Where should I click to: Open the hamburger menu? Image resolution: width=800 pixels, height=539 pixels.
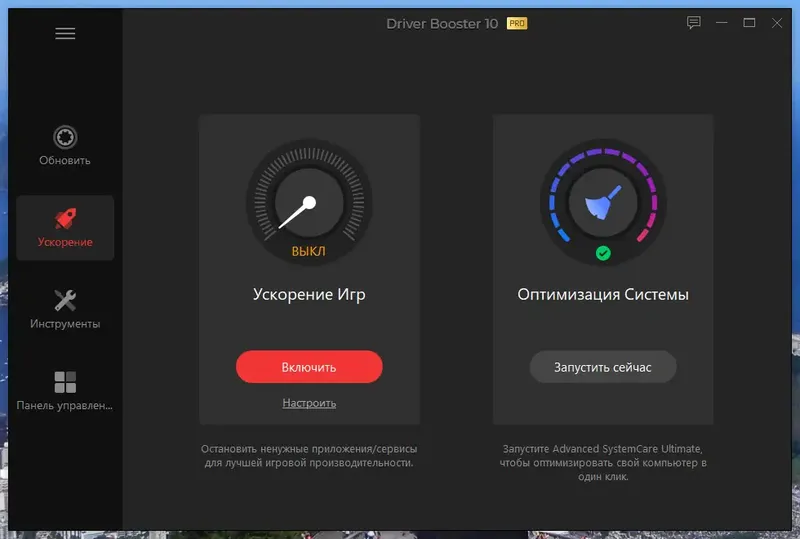tap(65, 34)
